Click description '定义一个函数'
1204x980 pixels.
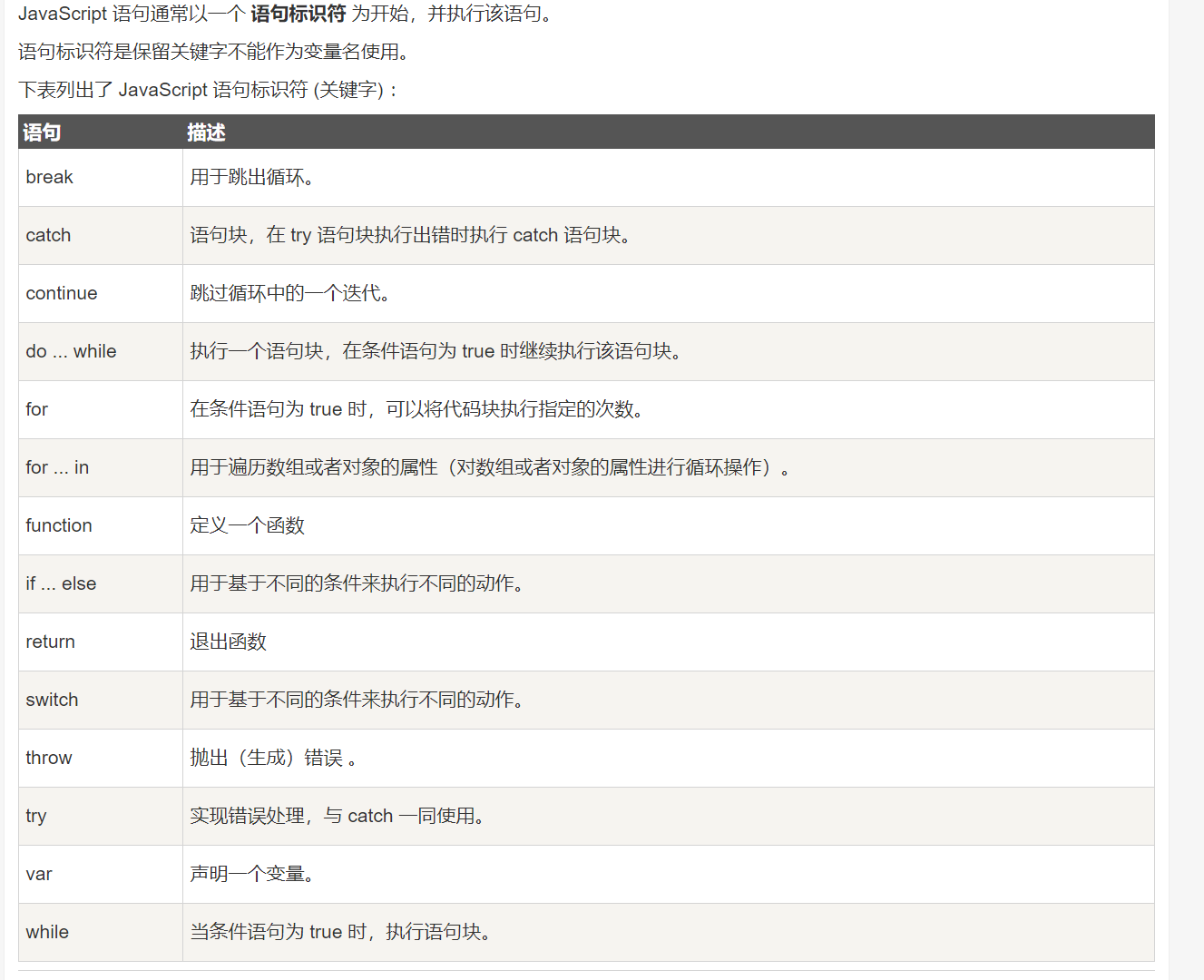click(x=247, y=525)
